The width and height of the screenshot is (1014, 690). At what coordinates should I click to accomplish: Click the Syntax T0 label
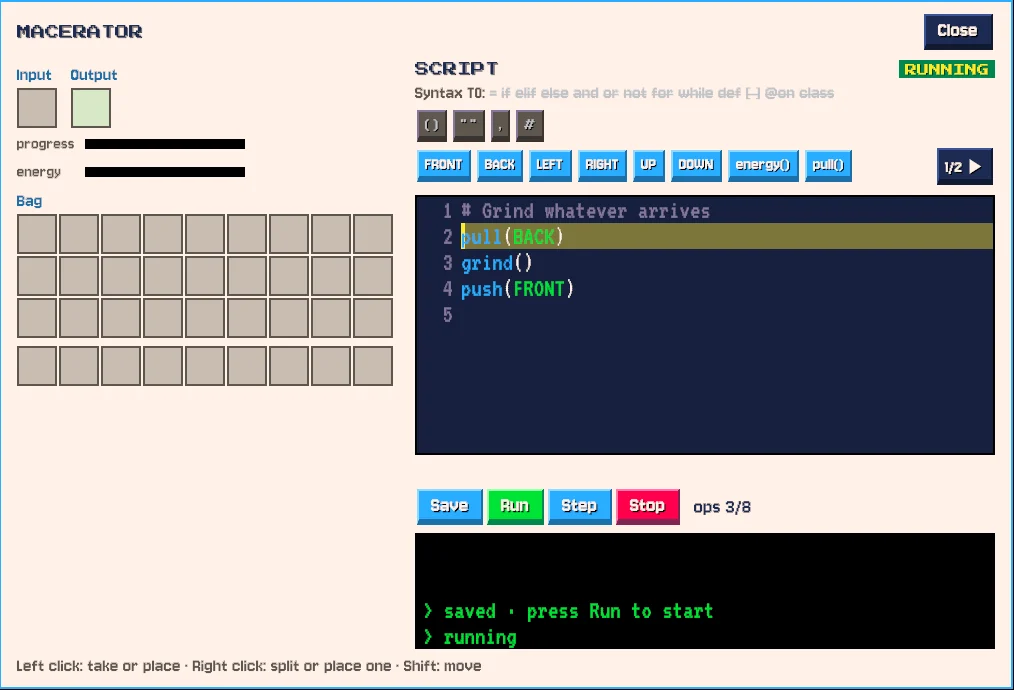pyautogui.click(x=449, y=93)
